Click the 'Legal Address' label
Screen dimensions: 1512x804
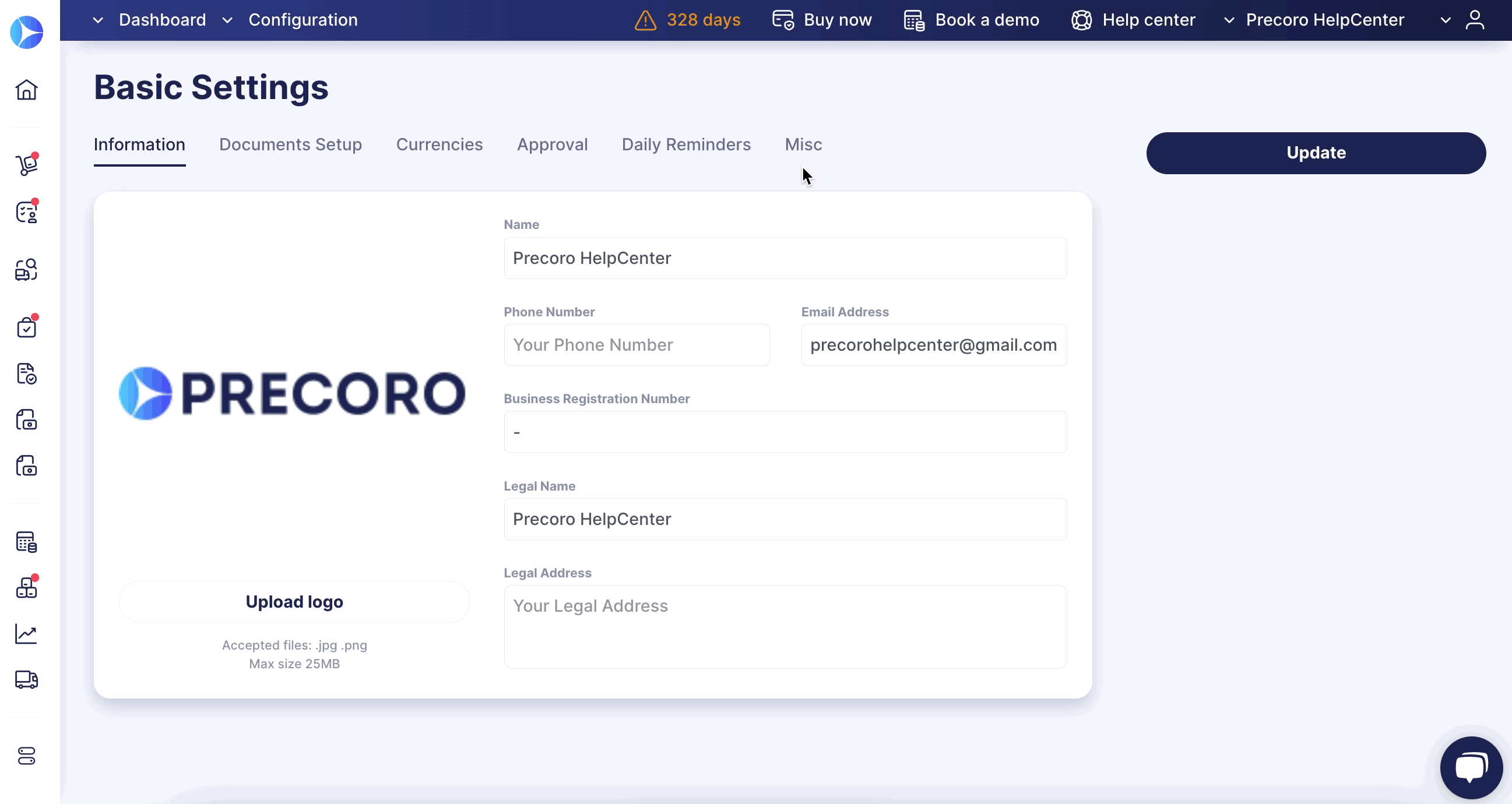(x=547, y=573)
